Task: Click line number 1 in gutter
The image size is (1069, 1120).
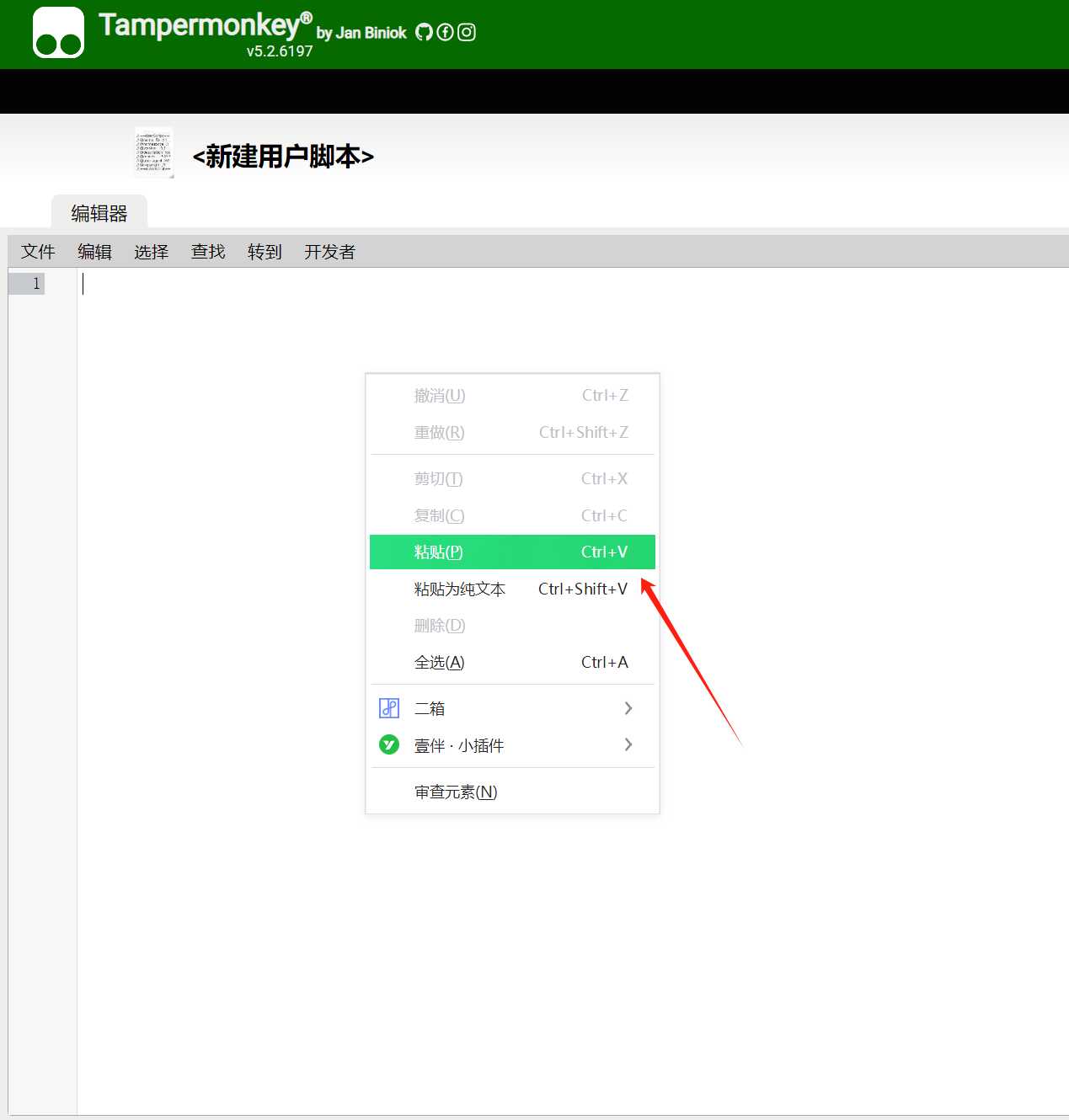Action: point(36,284)
